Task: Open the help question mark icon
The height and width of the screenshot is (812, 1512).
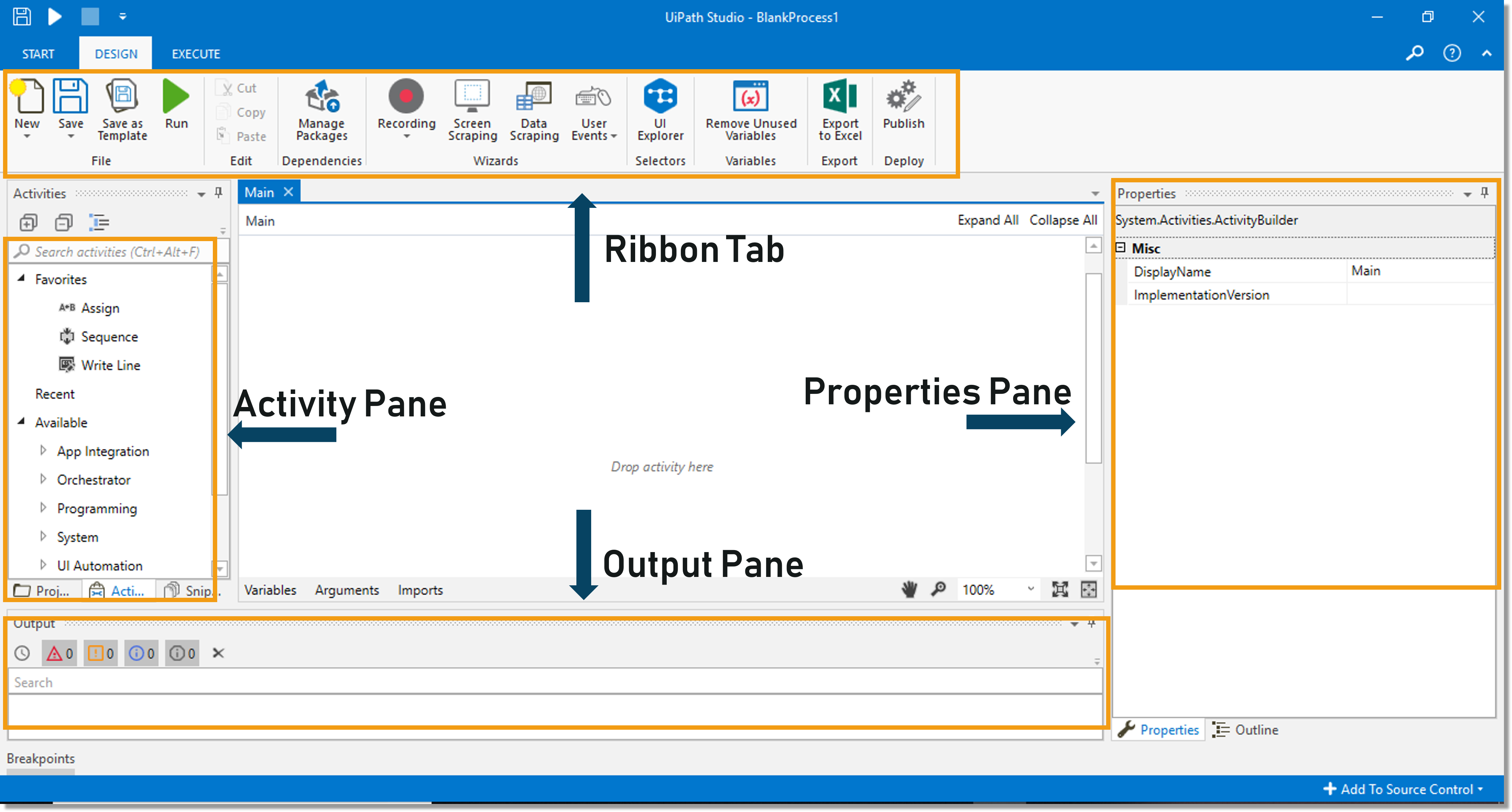Action: pos(1452,53)
